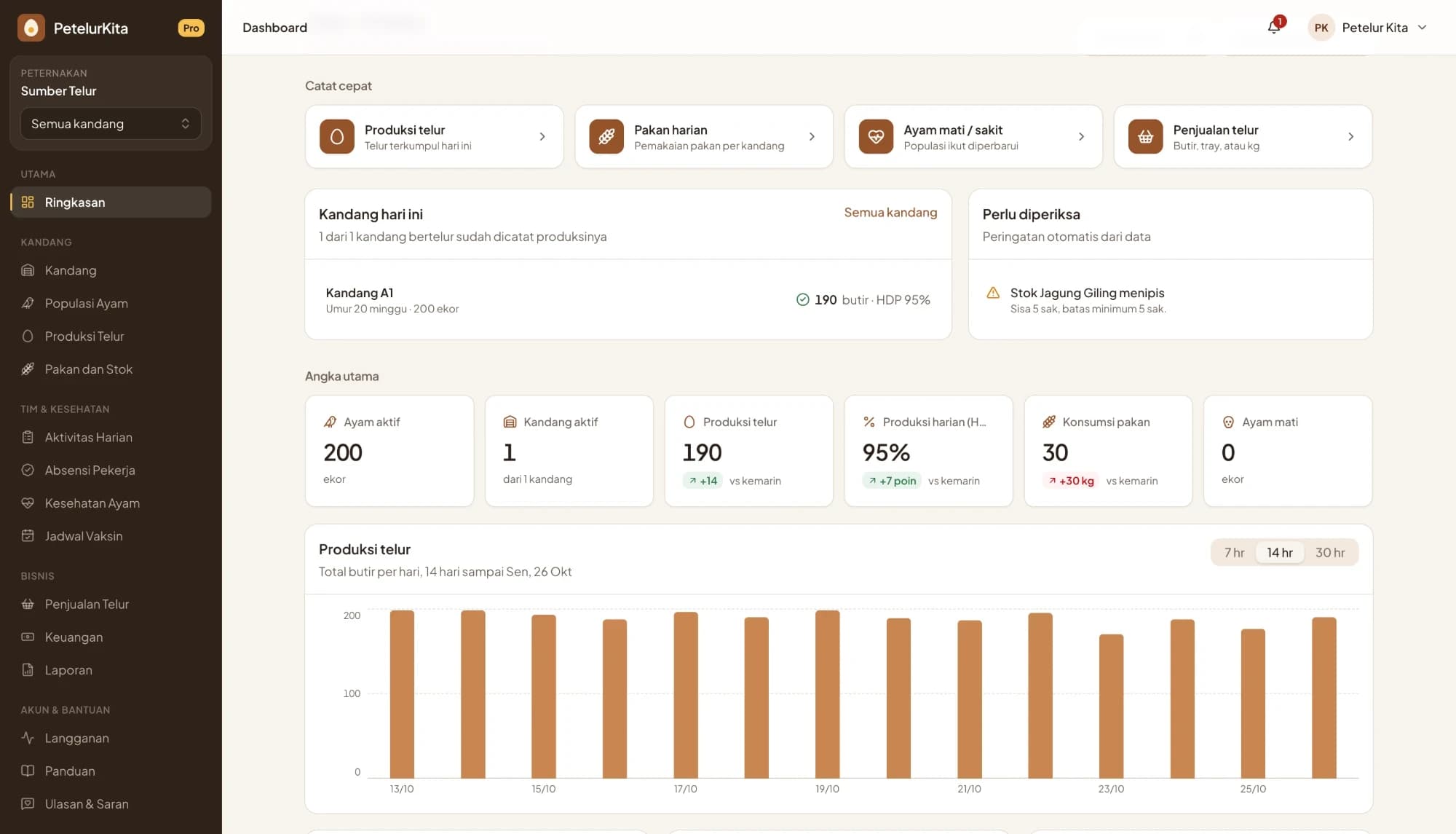Screen dimensions: 1456x834
Task: Click the Pakan harian wheat icon
Action: pos(606,136)
